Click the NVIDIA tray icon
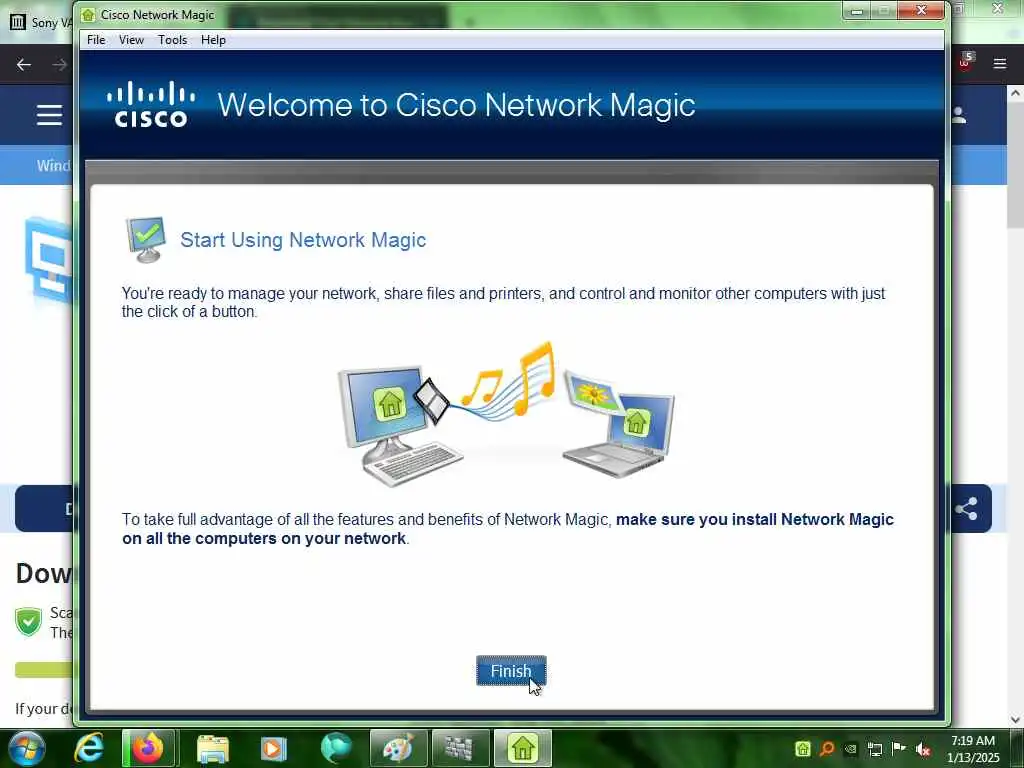Viewport: 1024px width, 768px height. (x=850, y=749)
